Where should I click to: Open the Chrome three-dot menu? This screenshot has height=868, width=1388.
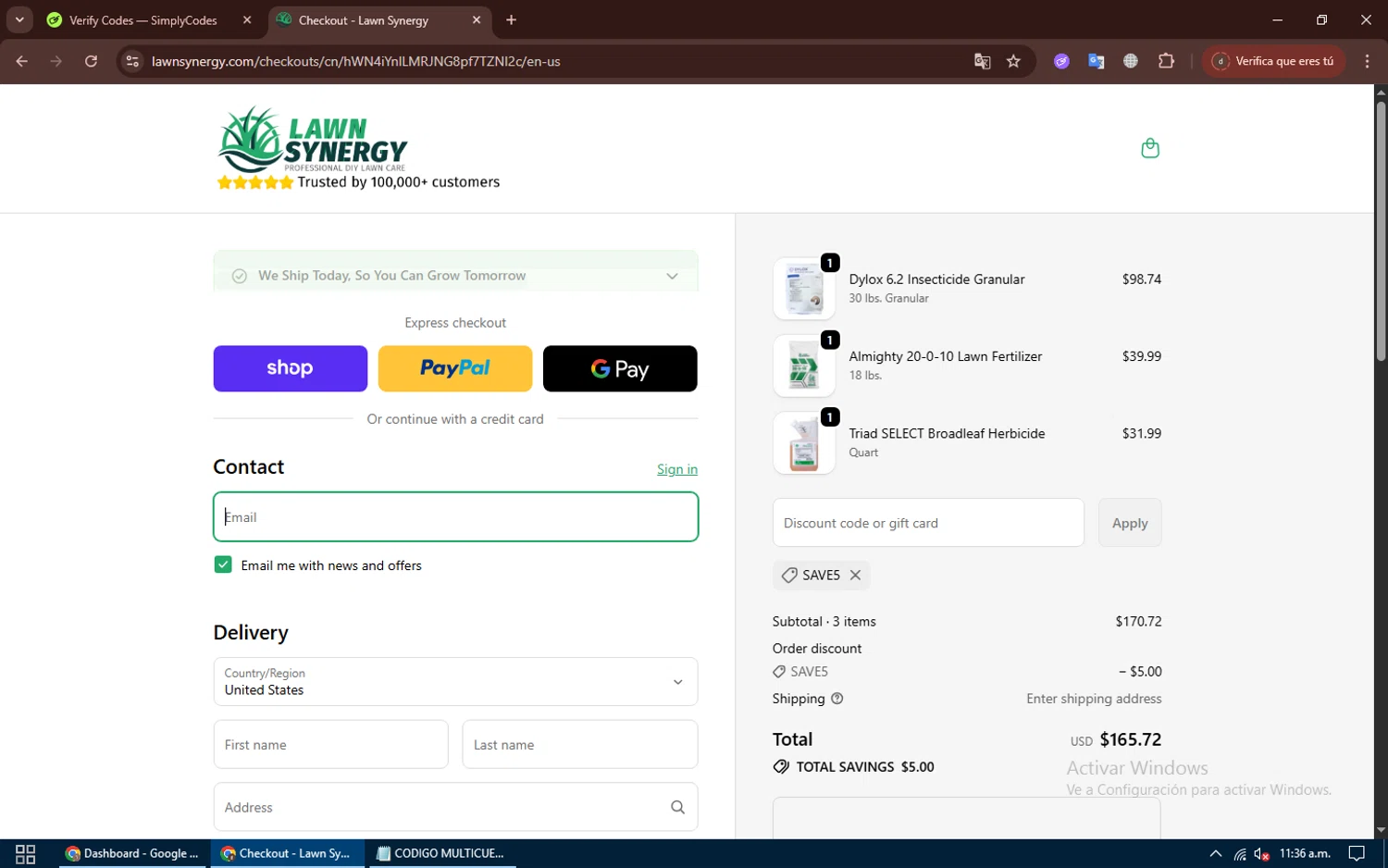[x=1367, y=61]
